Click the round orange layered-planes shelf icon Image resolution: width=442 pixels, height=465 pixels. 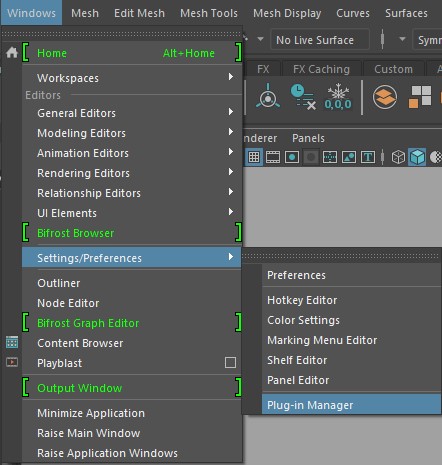(385, 97)
